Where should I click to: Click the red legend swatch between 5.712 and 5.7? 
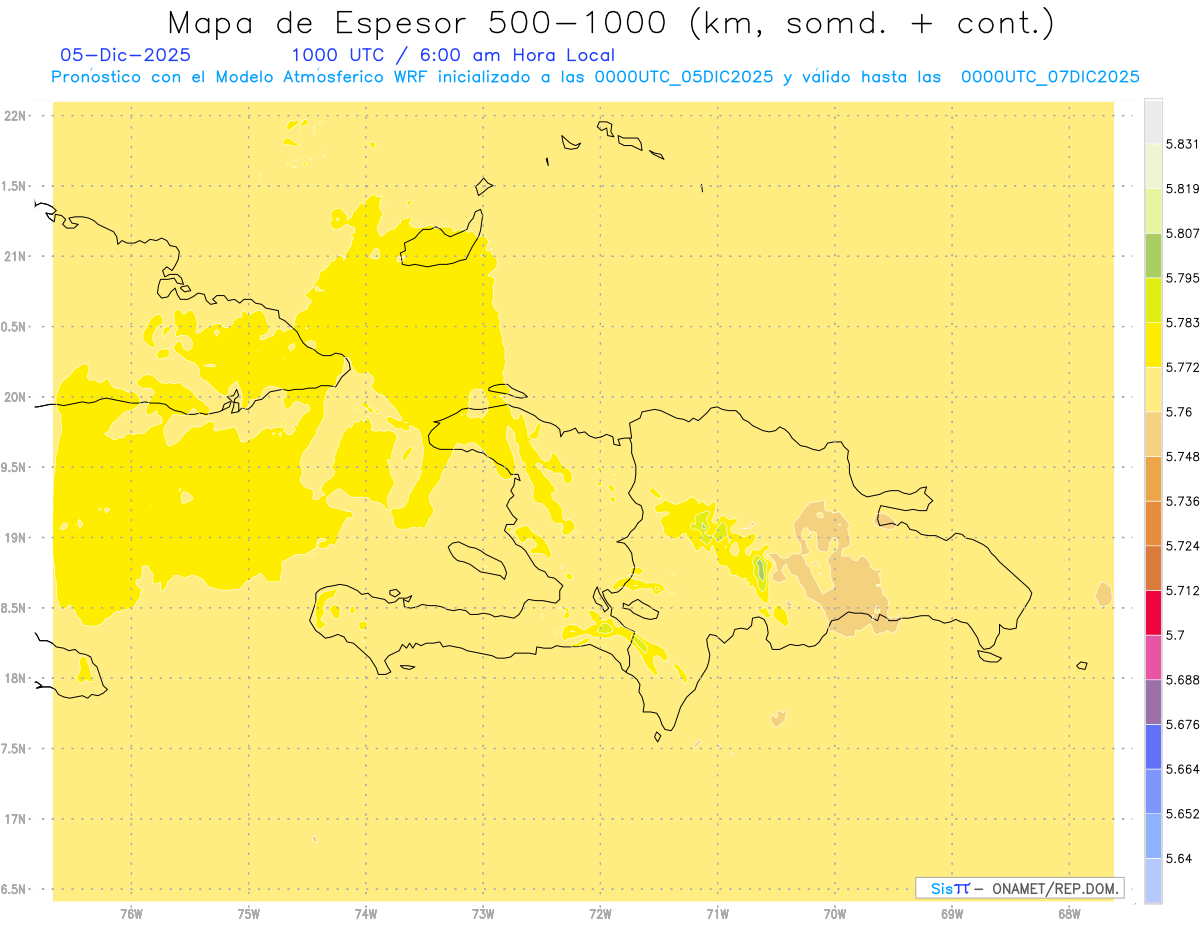coord(1153,613)
